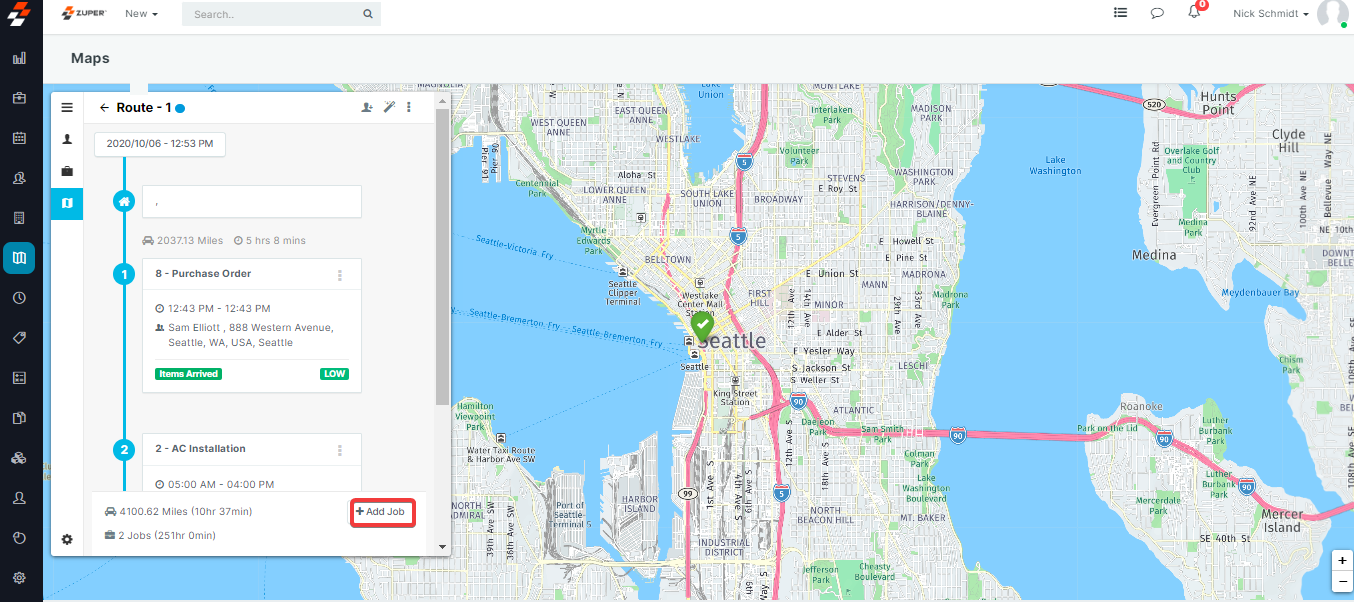
Task: Zoom in the map with plus button
Action: (1342, 562)
